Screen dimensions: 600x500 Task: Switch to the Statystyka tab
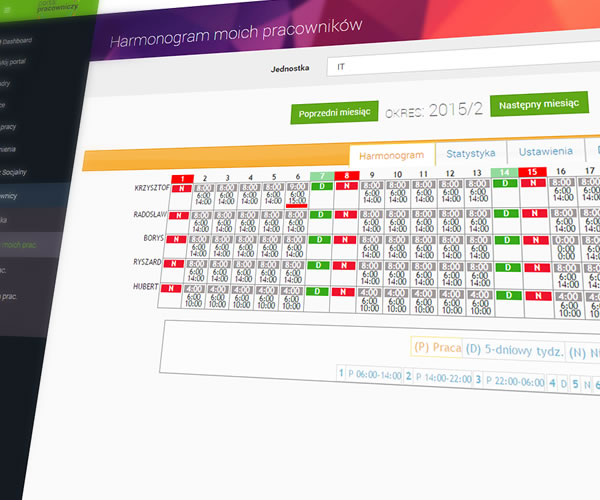pos(471,153)
